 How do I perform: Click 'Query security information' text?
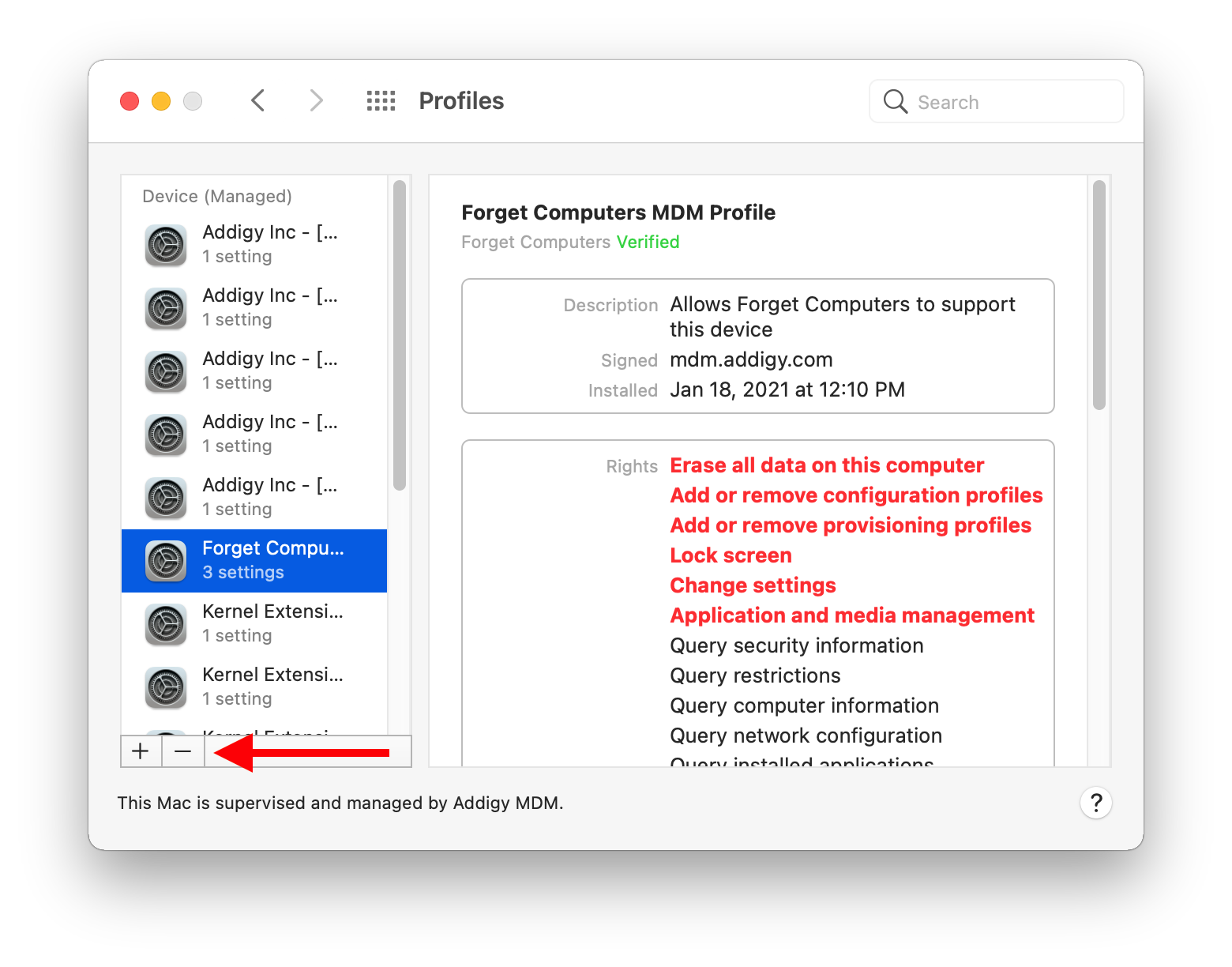coord(796,645)
